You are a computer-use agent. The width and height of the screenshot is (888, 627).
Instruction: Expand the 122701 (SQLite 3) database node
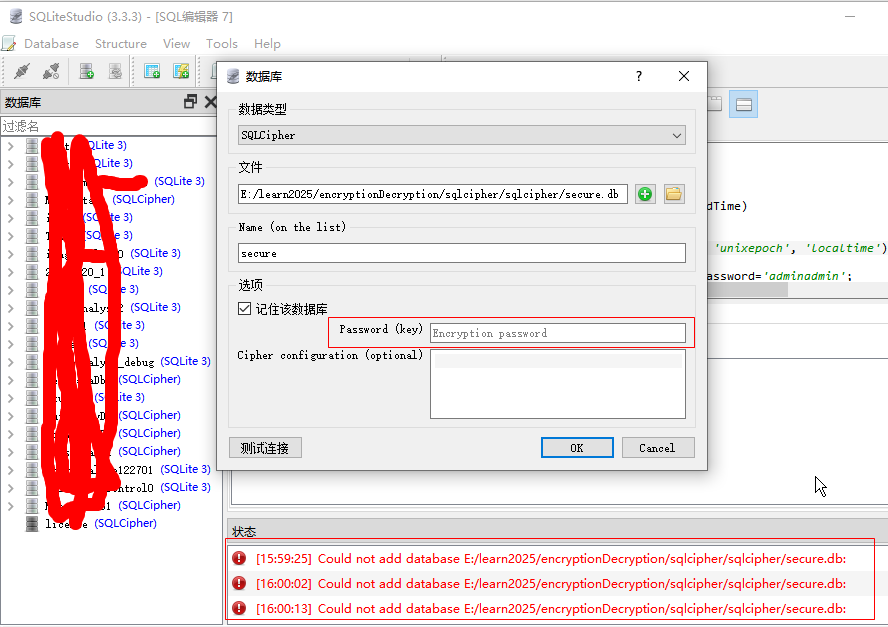(11, 470)
